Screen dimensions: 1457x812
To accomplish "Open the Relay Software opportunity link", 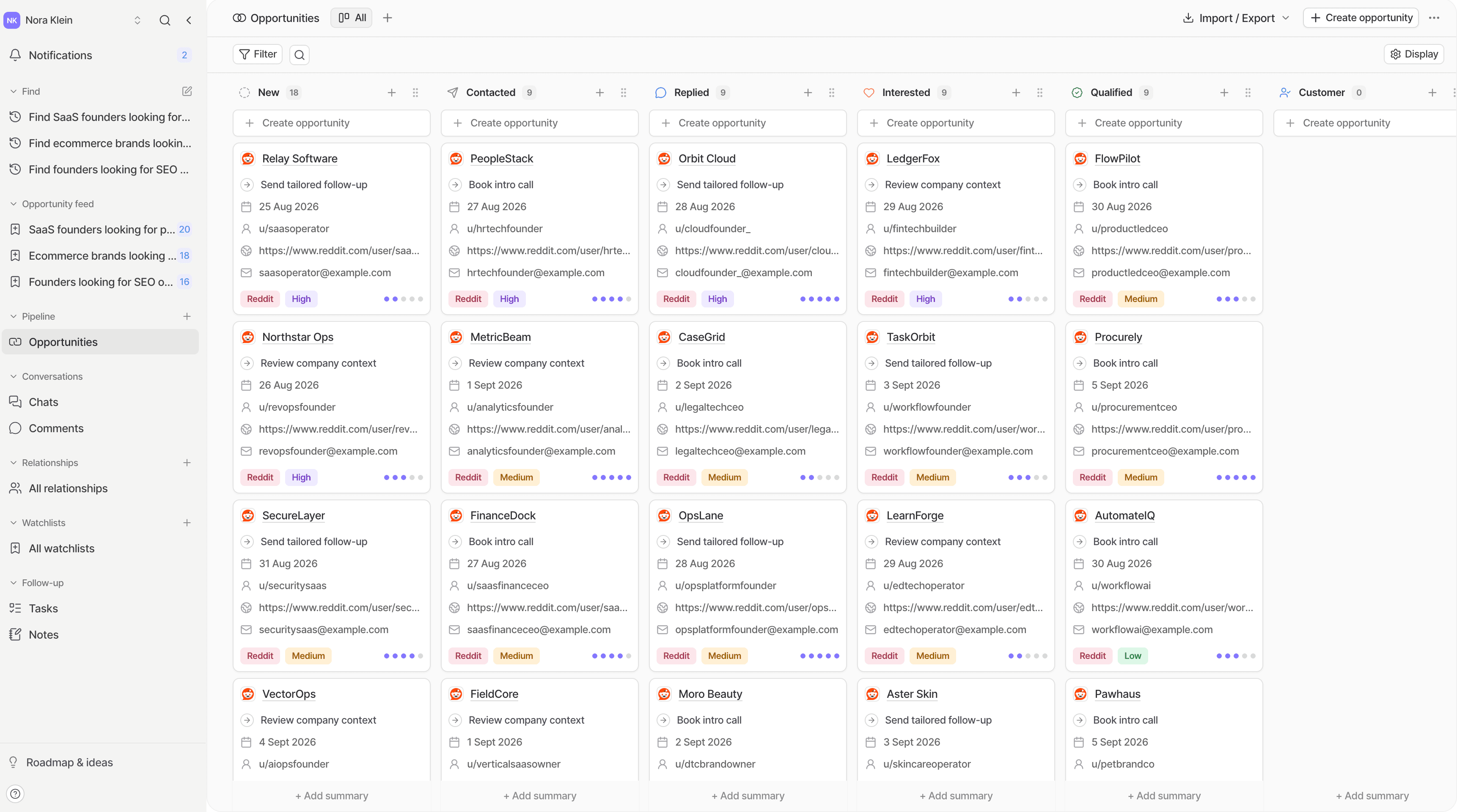I will pyautogui.click(x=300, y=159).
